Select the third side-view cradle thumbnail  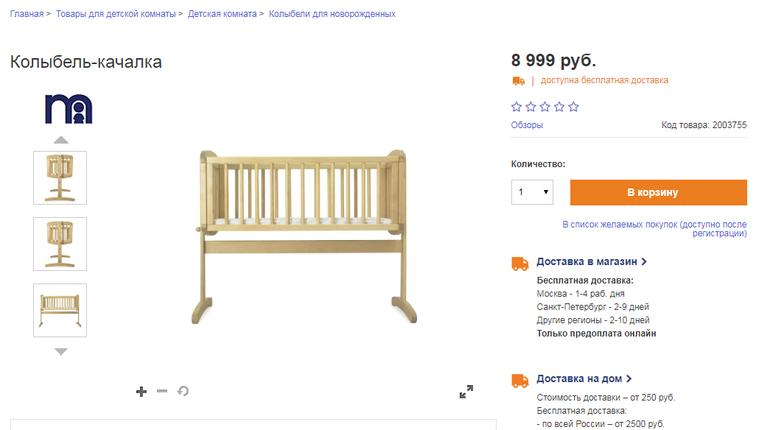click(x=60, y=310)
